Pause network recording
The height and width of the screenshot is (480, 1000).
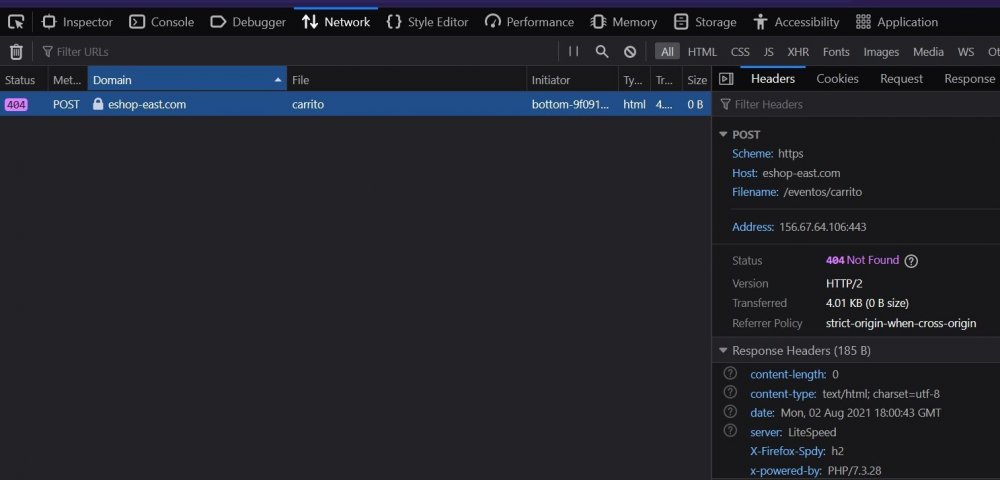pyautogui.click(x=573, y=52)
